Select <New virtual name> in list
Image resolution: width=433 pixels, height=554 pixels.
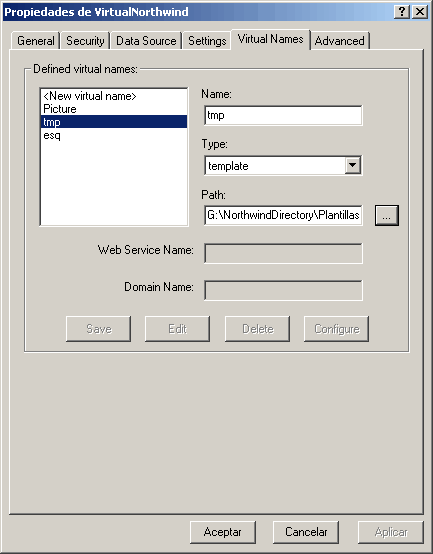point(114,96)
